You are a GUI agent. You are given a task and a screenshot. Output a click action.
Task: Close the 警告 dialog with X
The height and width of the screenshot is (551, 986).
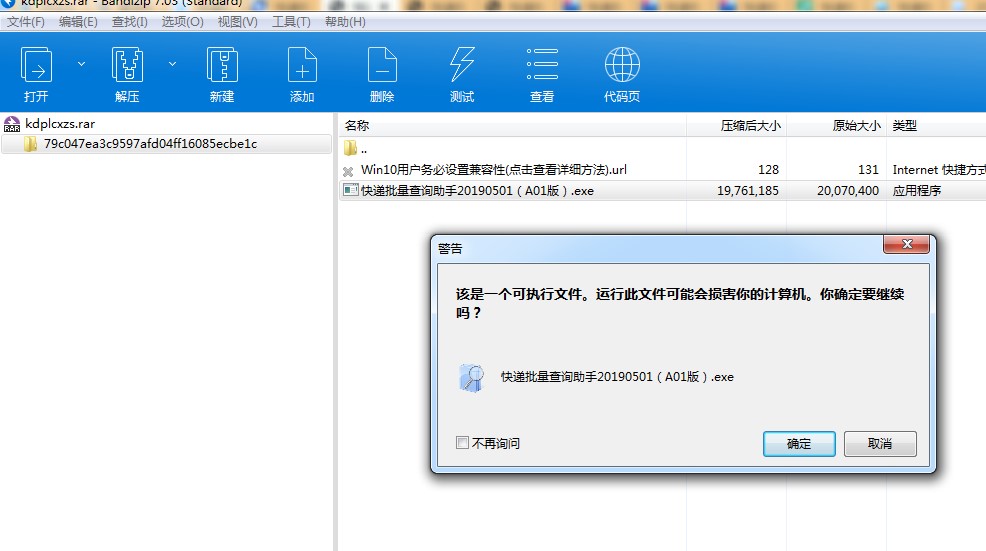pyautogui.click(x=906, y=244)
